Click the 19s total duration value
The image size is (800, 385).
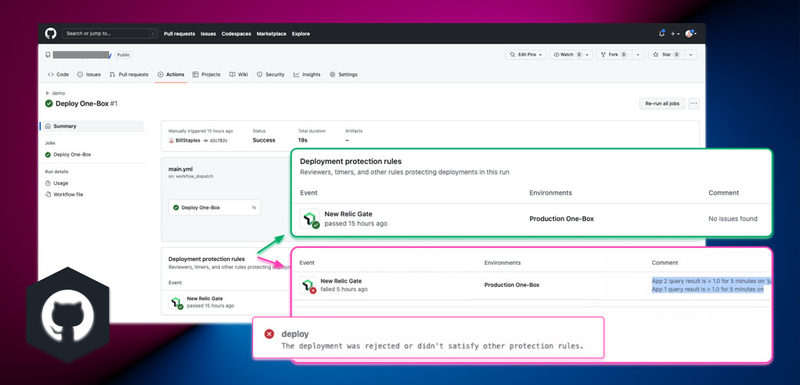[x=303, y=140]
